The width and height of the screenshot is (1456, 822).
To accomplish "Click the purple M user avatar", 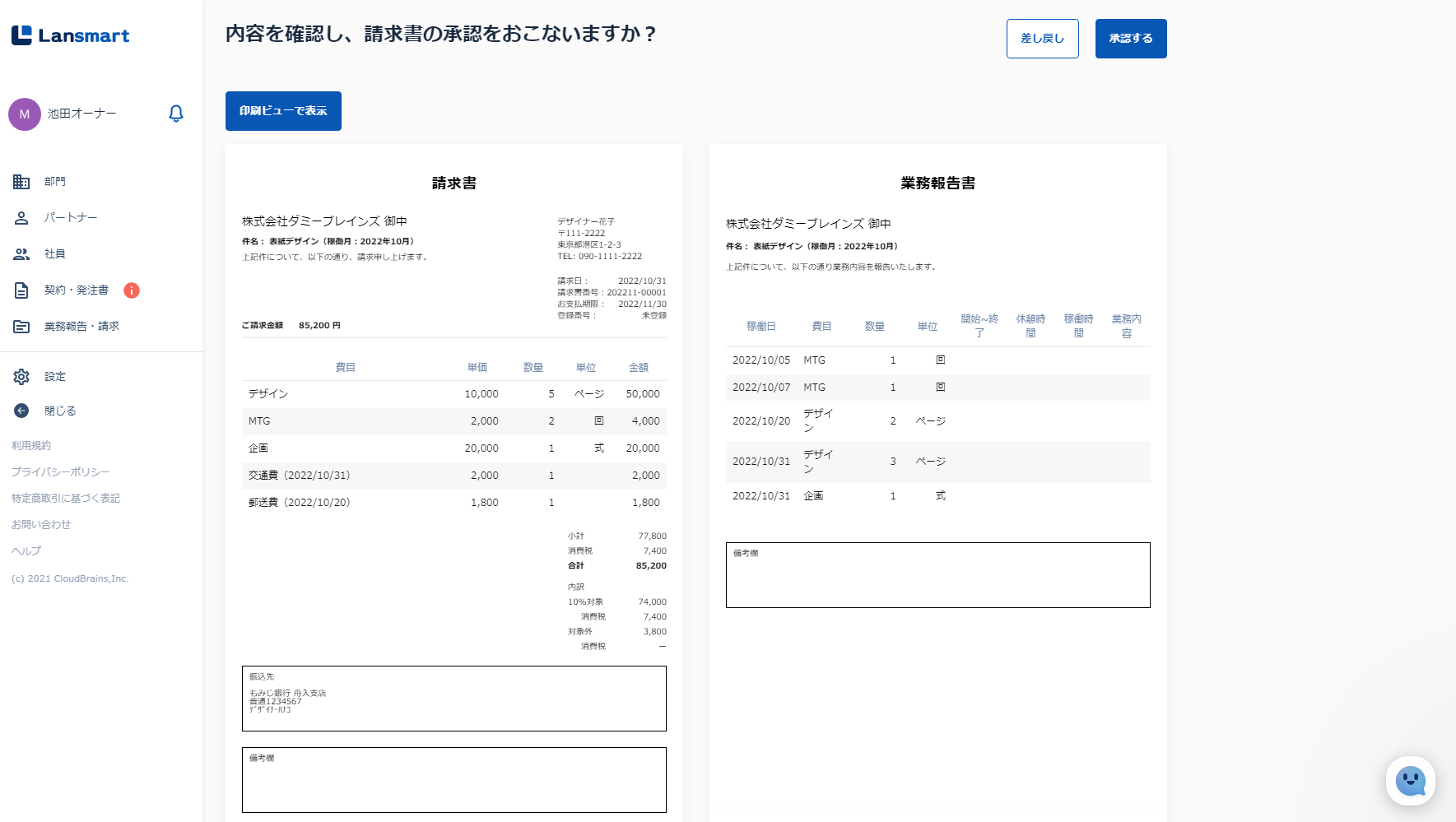I will 25,114.
